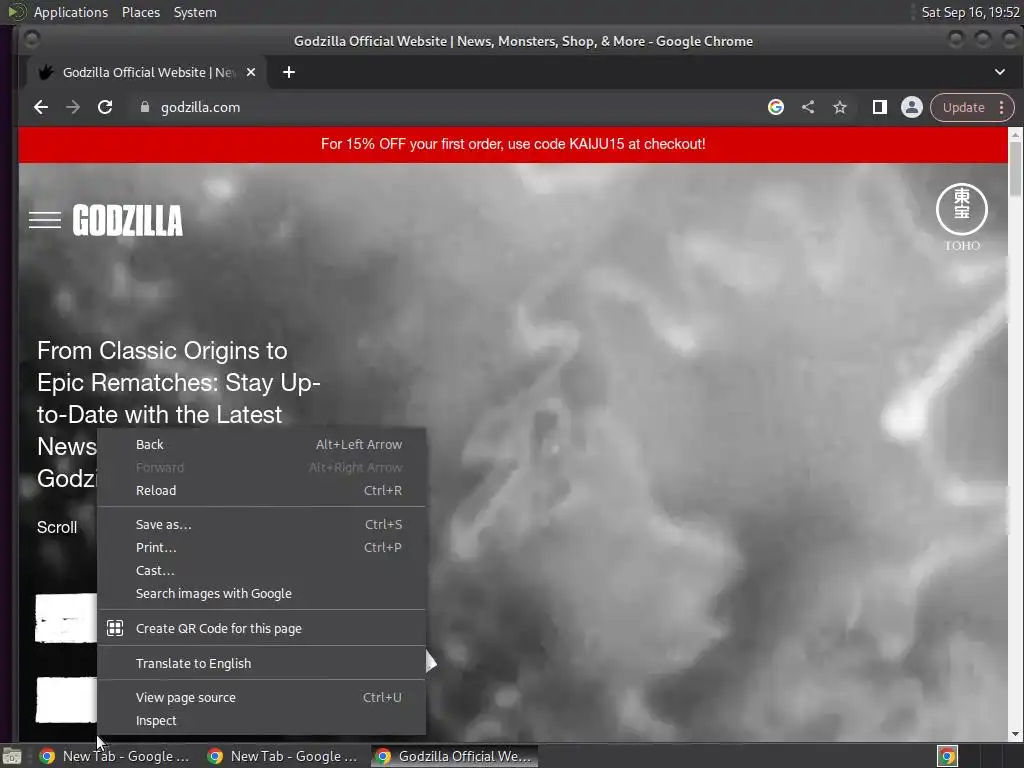Click the Chrome icon in the system tray
This screenshot has width=1024, height=768.
[x=948, y=756]
